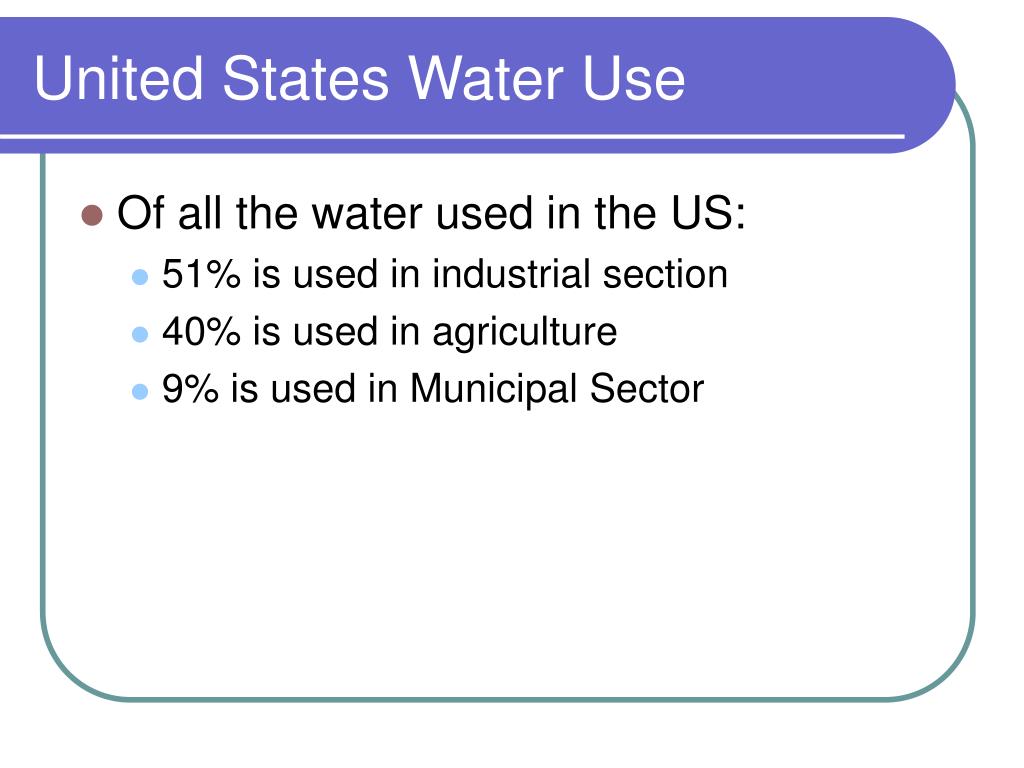Select the line Of all the water used
Viewport: 1024px width, 768px height.
(431, 213)
